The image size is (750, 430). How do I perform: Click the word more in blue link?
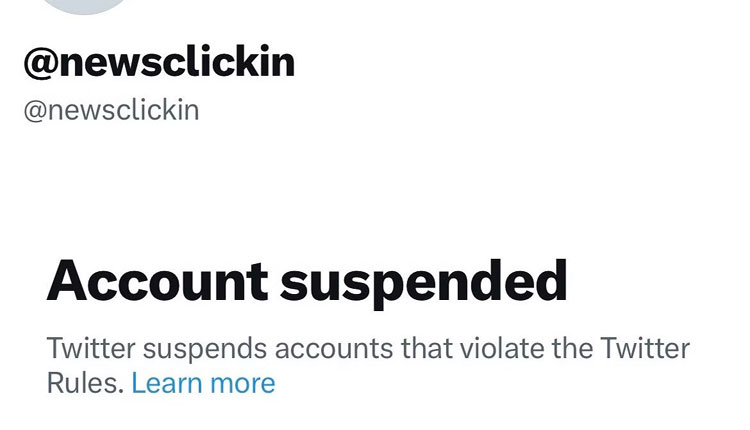[243, 382]
